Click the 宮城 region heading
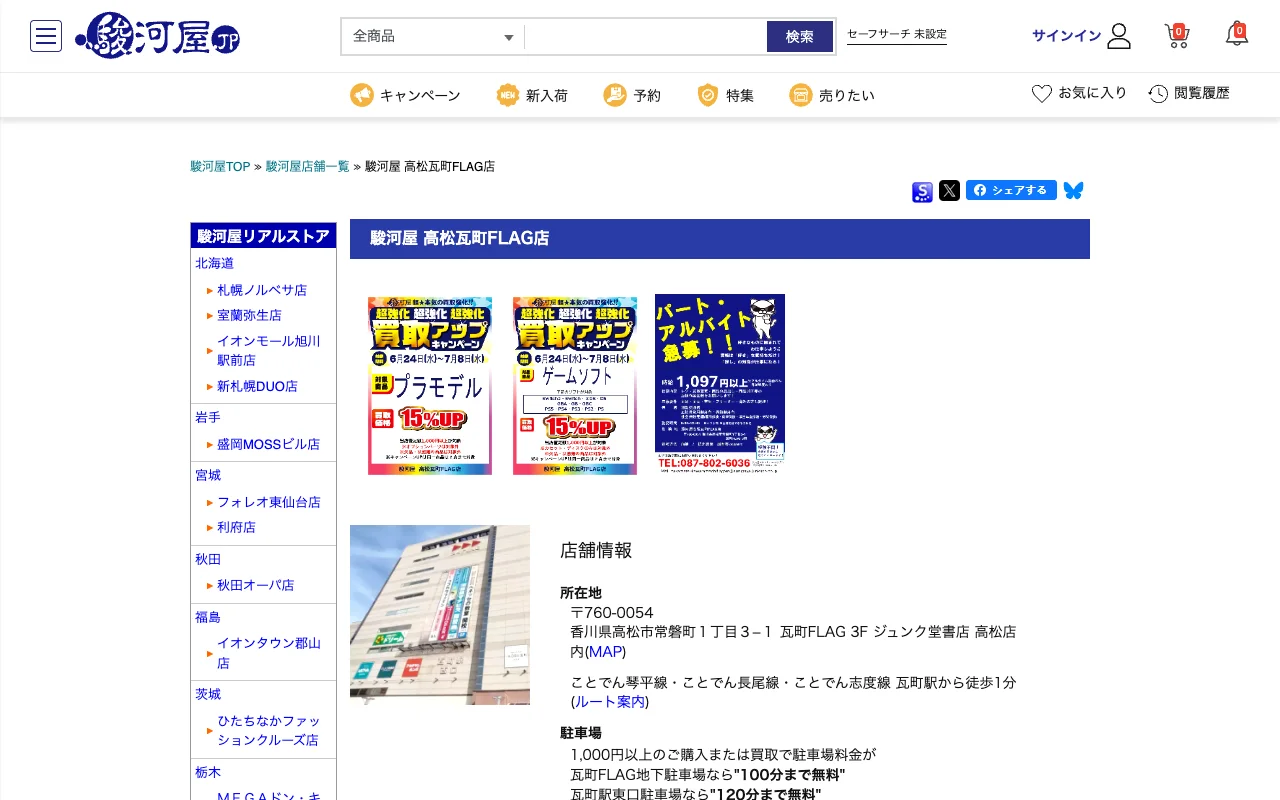 pyautogui.click(x=208, y=475)
